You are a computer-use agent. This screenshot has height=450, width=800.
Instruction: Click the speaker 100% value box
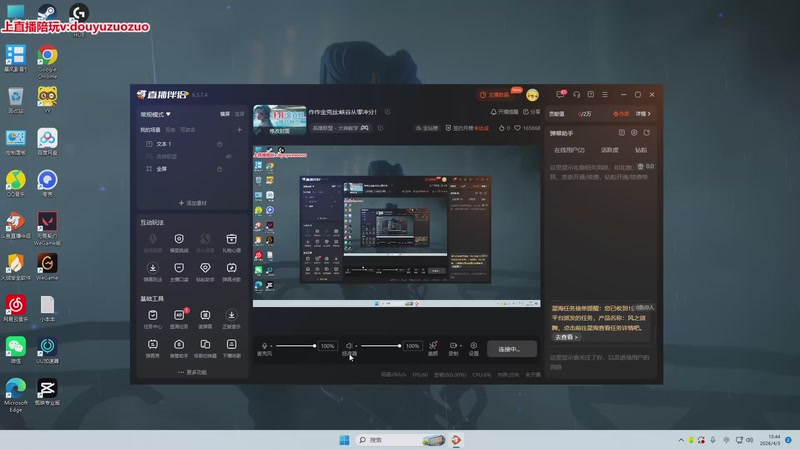click(x=412, y=346)
